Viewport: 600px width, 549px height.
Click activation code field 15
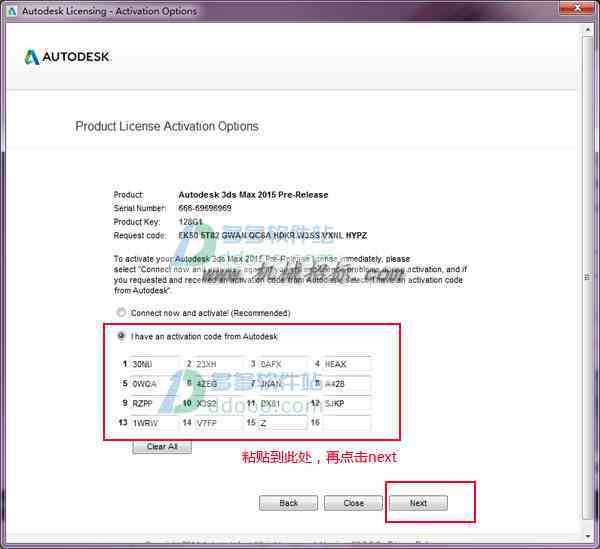pyautogui.click(x=283, y=423)
